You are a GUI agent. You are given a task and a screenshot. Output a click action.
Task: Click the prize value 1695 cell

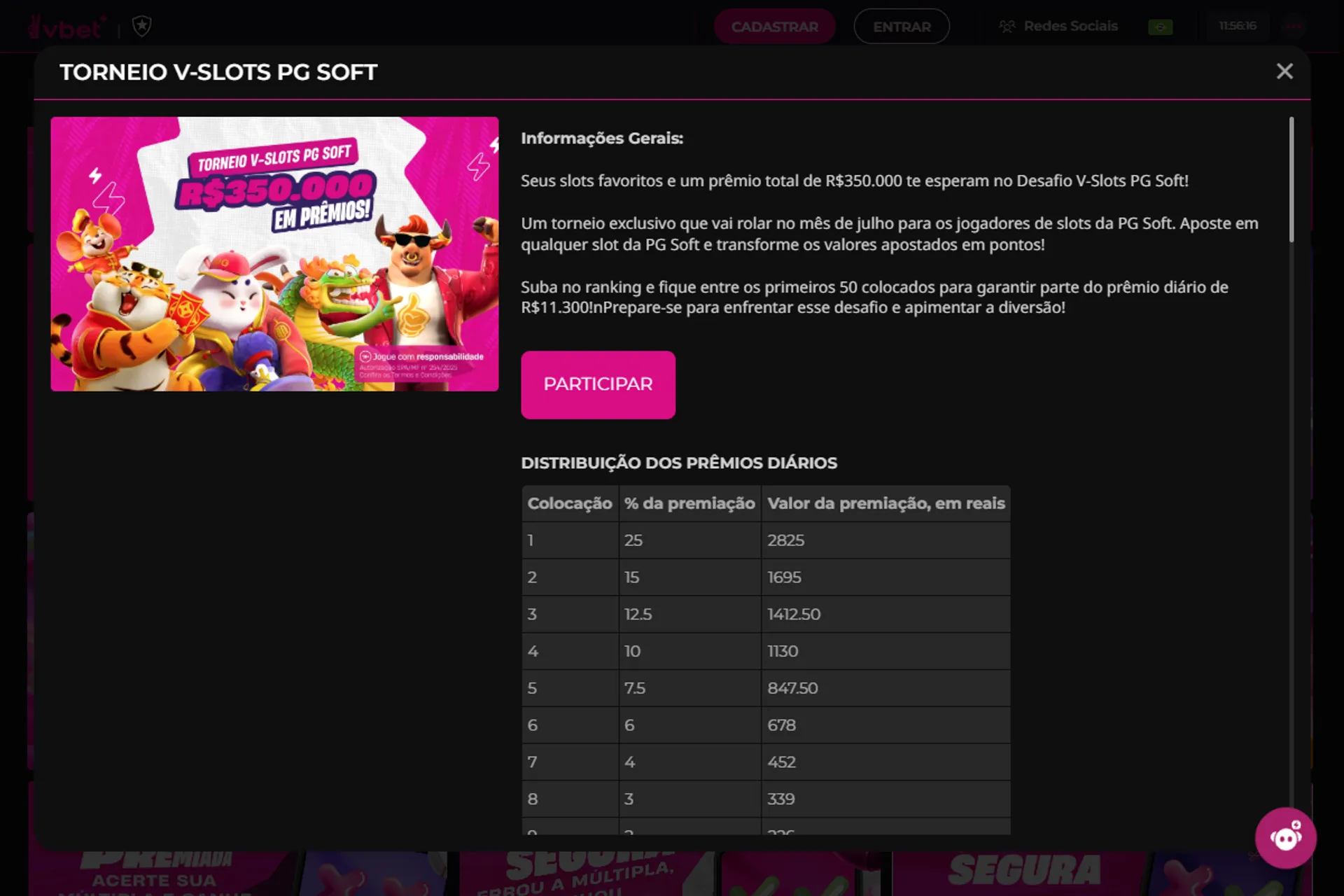pos(886,577)
